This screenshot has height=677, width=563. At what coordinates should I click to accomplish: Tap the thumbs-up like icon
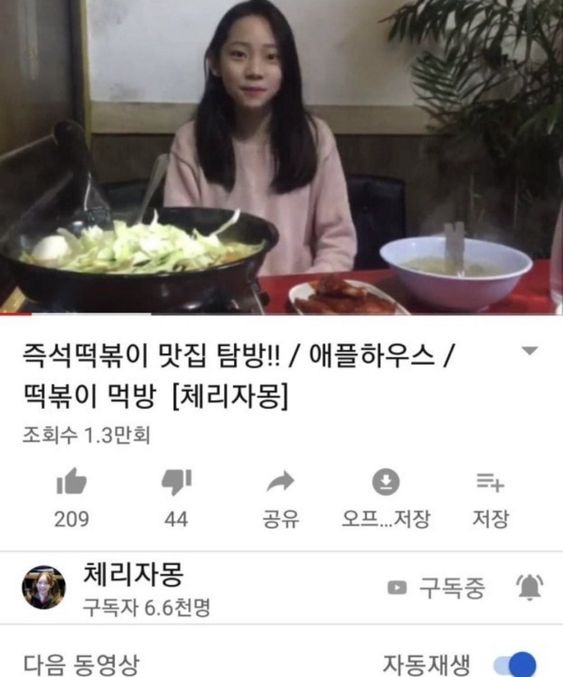[x=72, y=481]
